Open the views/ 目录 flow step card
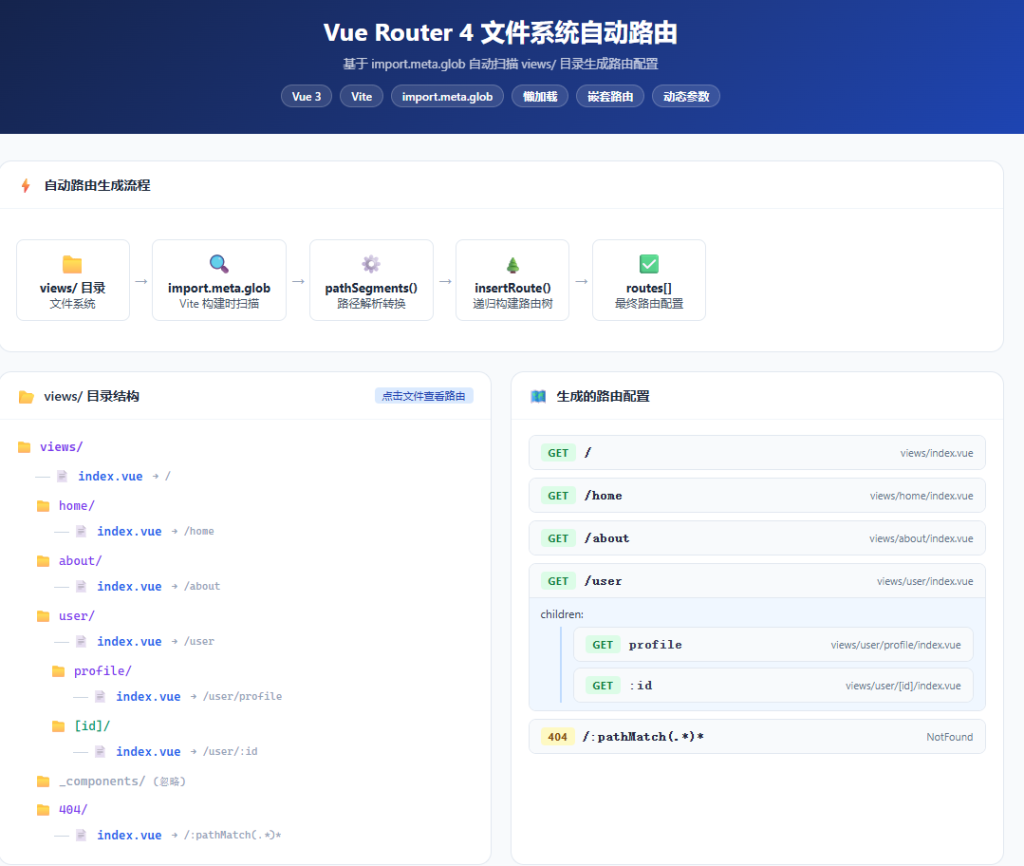Image resolution: width=1024 pixels, height=866 pixels. [x=72, y=280]
